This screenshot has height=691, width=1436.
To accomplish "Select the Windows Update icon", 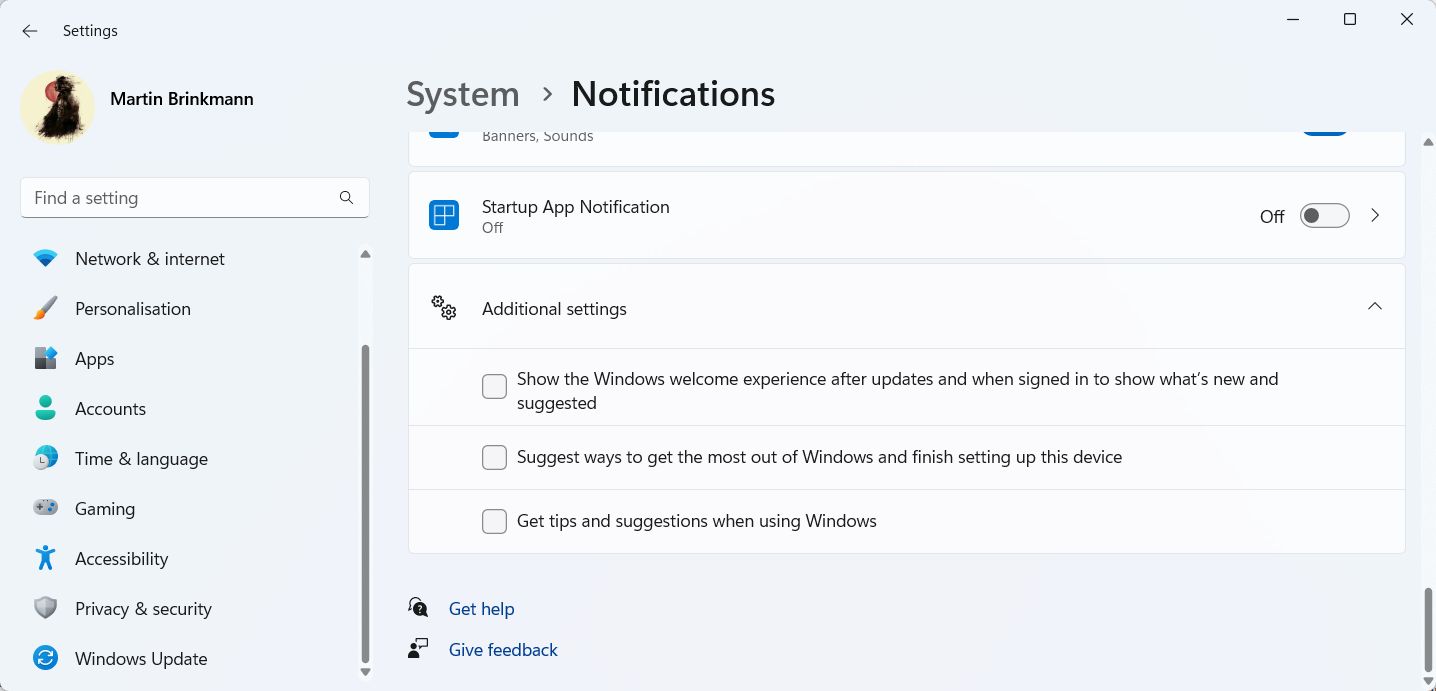I will coord(46,658).
